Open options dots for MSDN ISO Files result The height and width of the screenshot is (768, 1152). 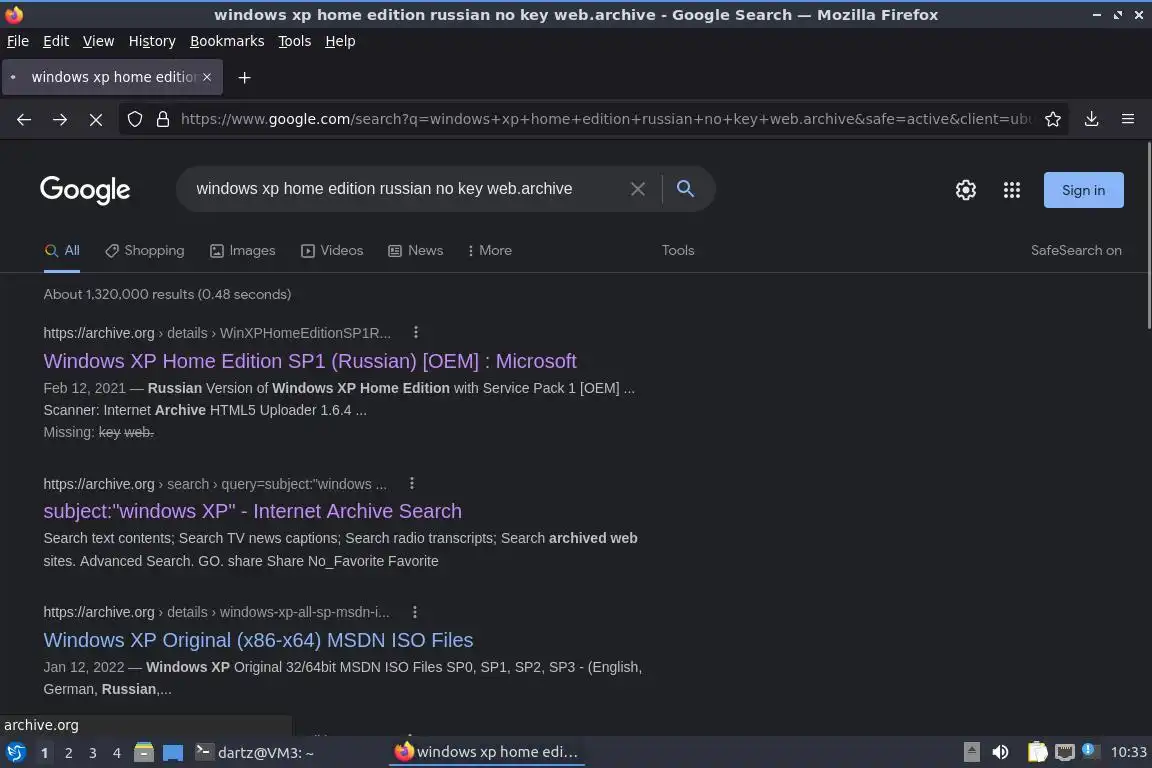click(415, 611)
